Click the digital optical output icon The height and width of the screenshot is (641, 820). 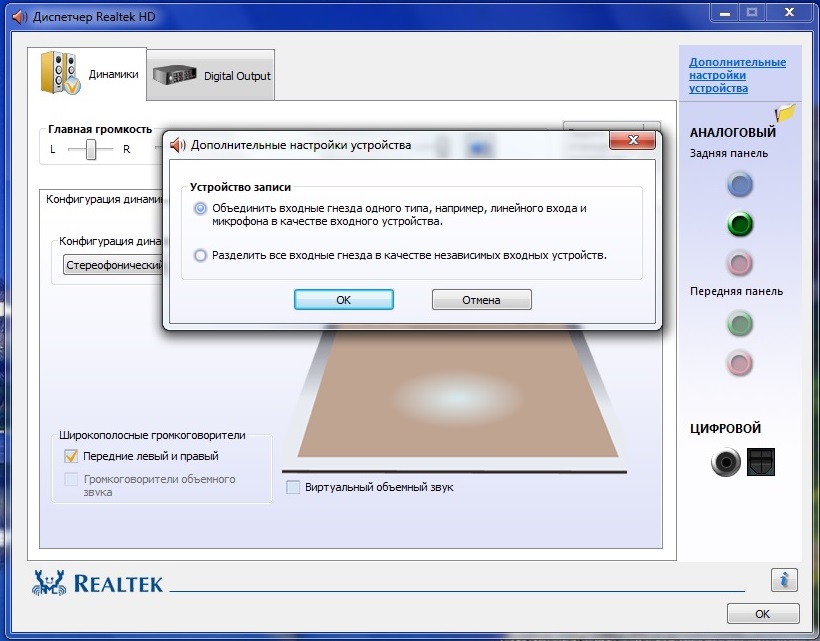point(761,462)
